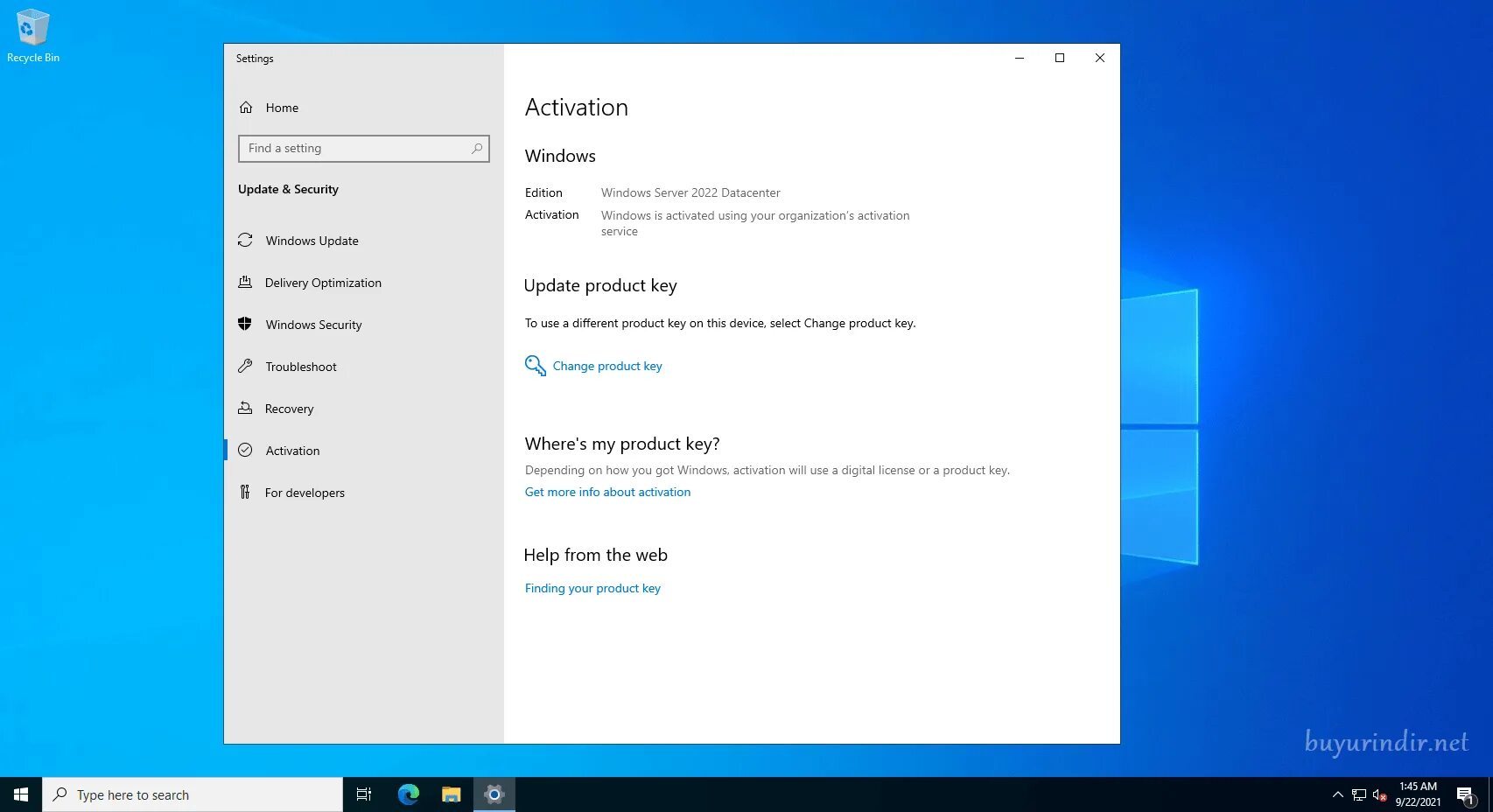
Task: Click the network icon in system tray
Action: (1358, 794)
